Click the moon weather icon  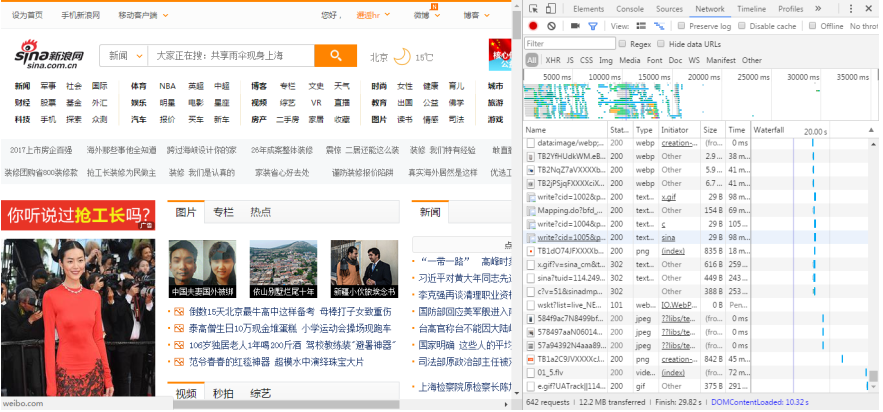tap(402, 56)
